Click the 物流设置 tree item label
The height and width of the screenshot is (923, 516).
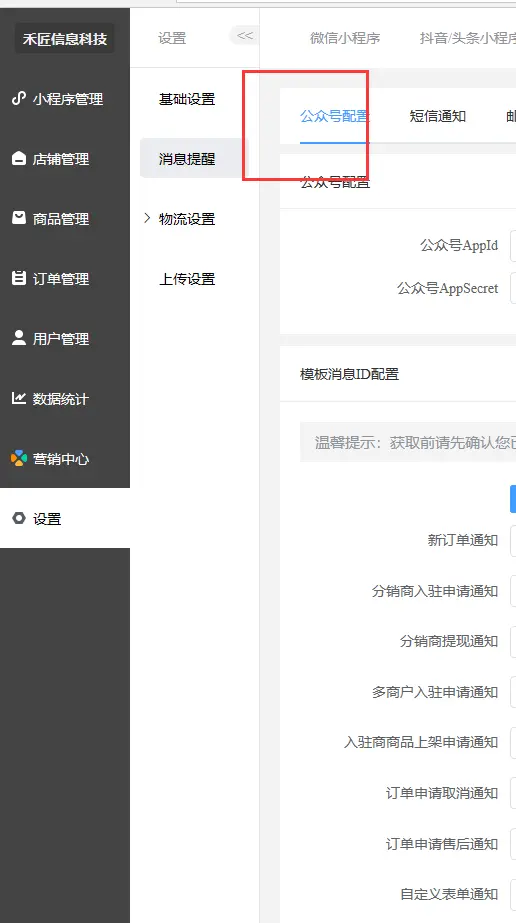(x=187, y=219)
